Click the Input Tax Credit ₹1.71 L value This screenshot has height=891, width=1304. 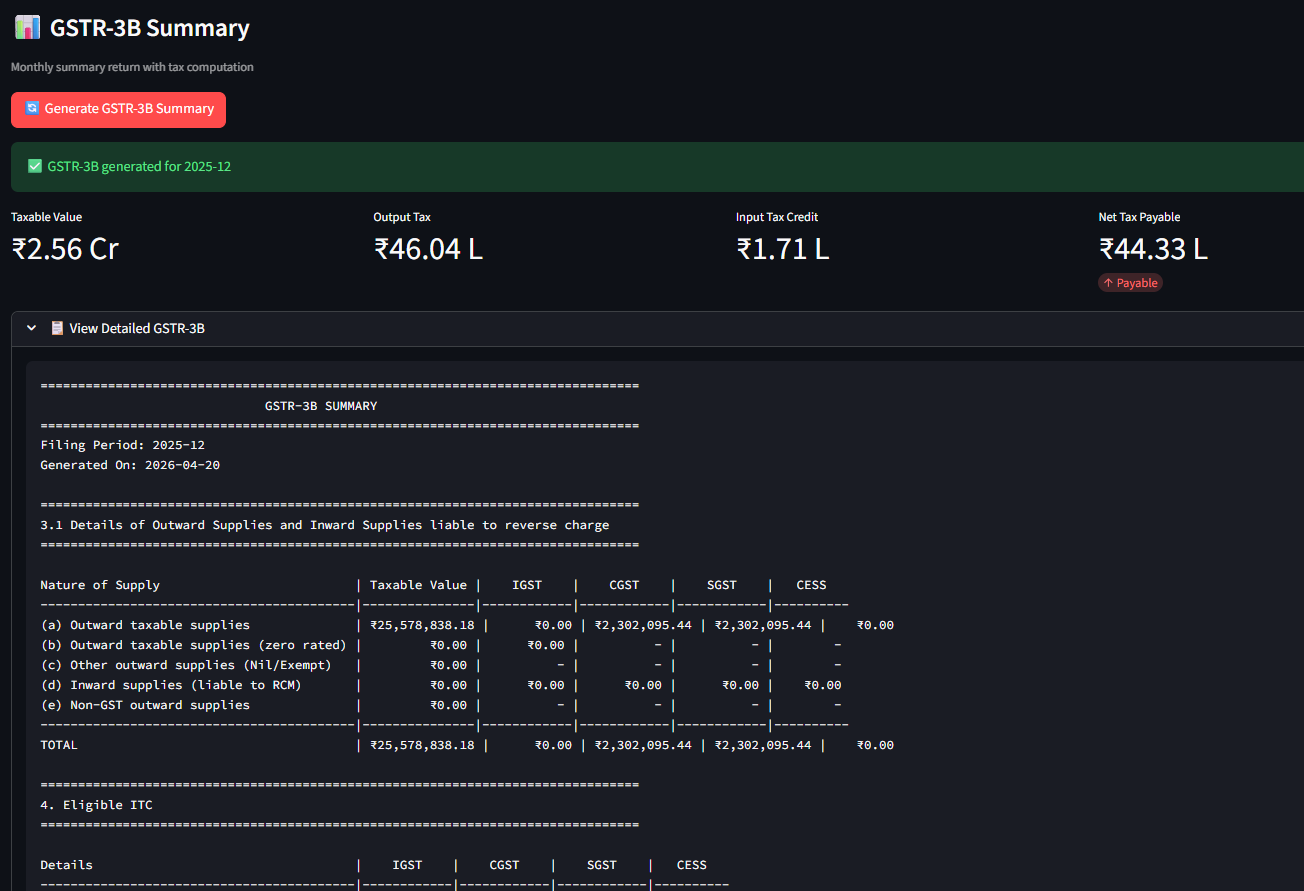point(782,248)
